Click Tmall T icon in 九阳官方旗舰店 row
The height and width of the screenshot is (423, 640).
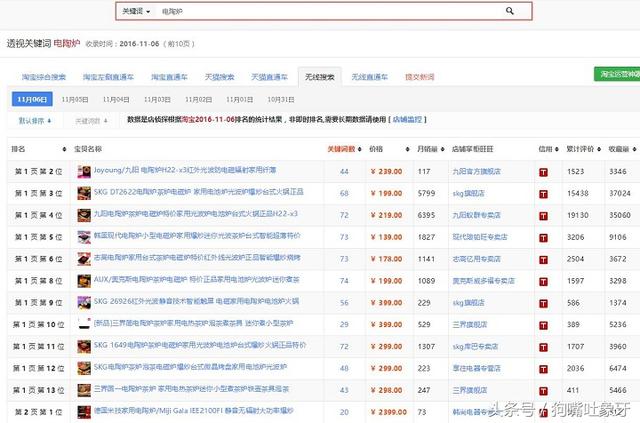pos(543,172)
